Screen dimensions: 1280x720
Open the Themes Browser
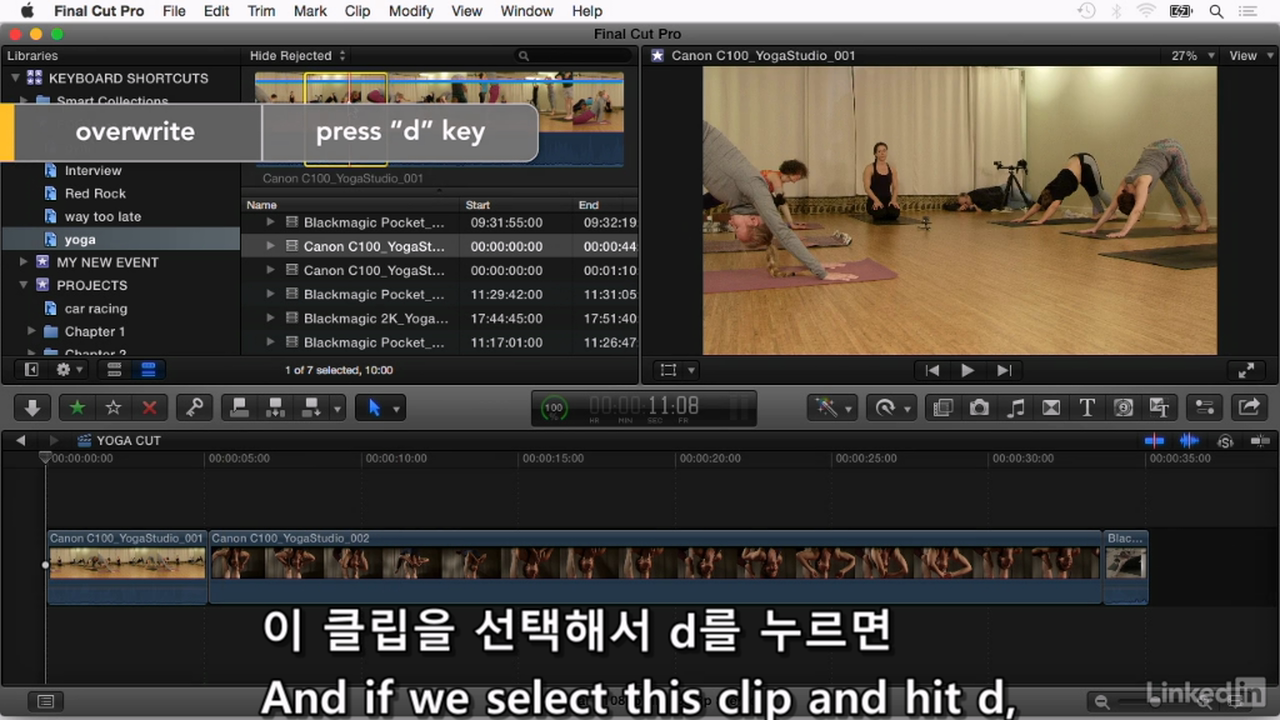point(1159,408)
